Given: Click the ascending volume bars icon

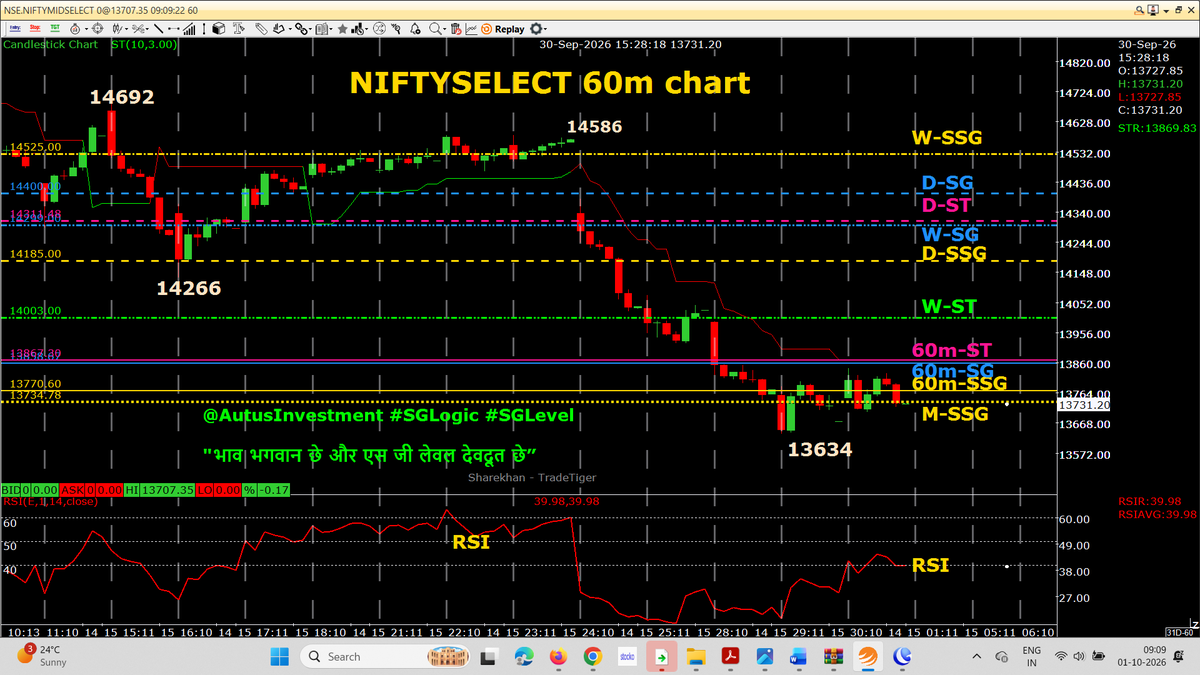Looking at the screenshot, I should point(189,29).
